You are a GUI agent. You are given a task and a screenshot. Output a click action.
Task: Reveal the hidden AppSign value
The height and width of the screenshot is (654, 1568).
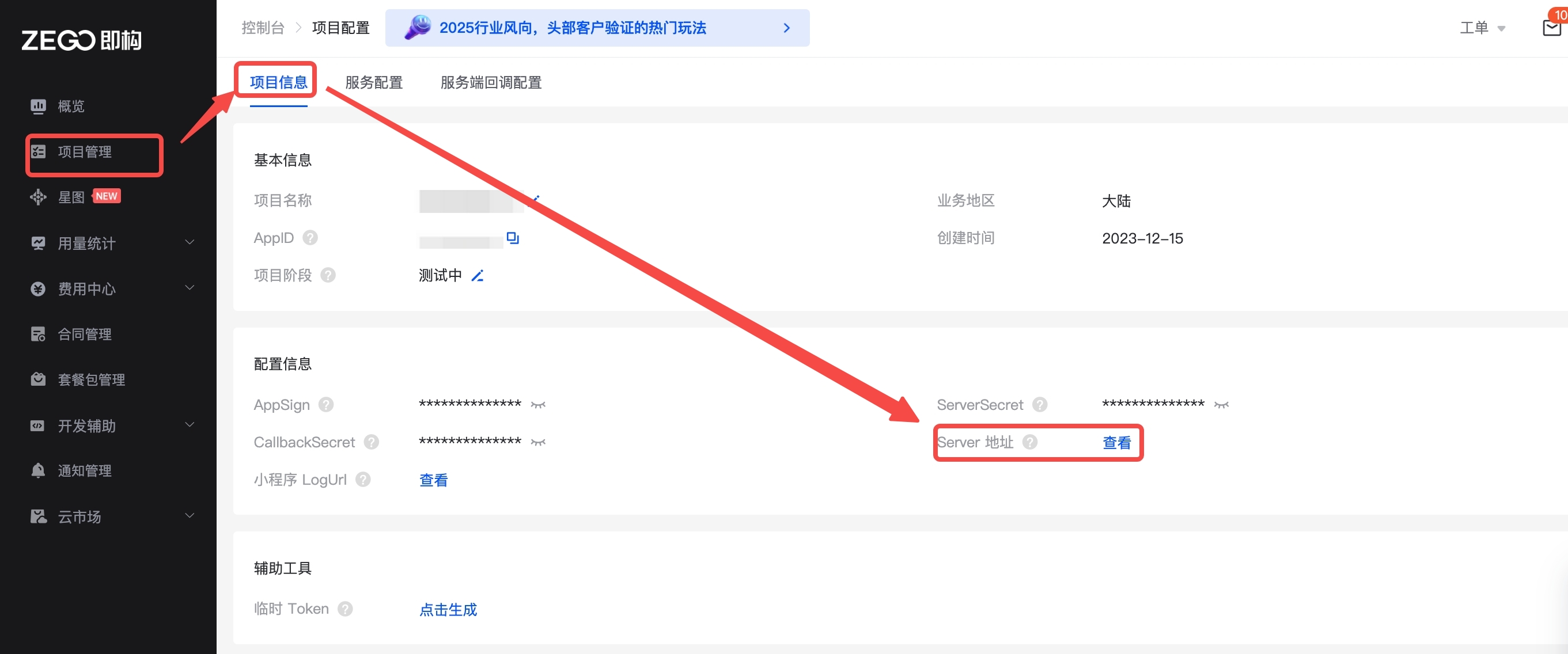(538, 405)
